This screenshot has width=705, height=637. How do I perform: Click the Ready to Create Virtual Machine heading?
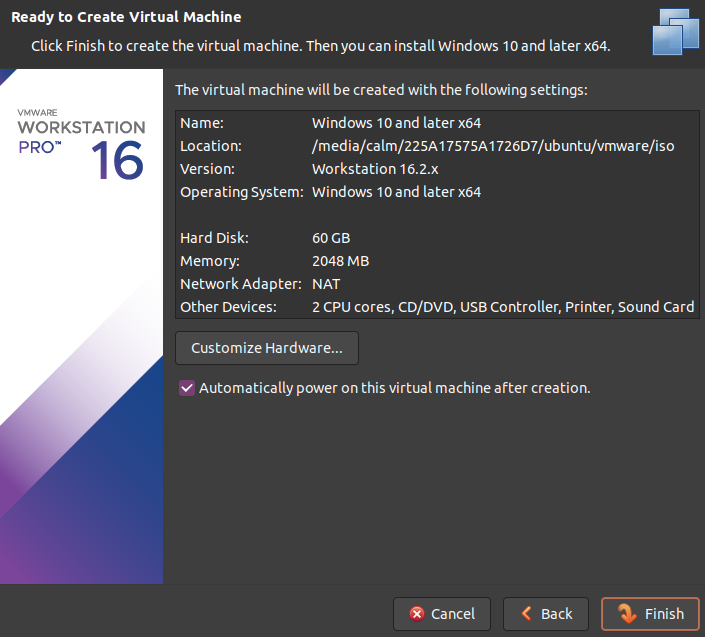pyautogui.click(x=126, y=17)
